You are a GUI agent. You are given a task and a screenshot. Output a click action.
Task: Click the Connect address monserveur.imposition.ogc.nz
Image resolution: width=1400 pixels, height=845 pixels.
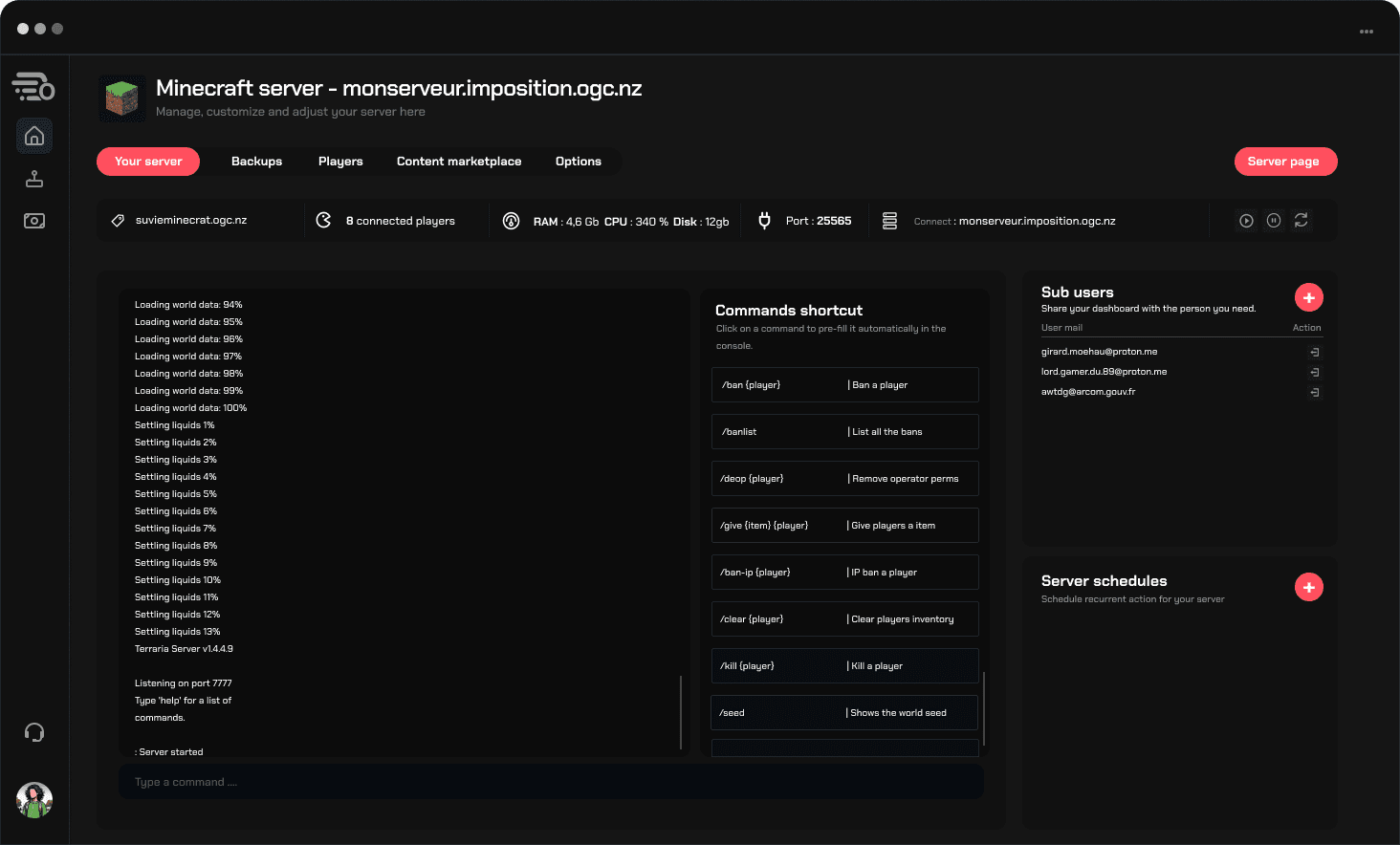pos(1037,221)
